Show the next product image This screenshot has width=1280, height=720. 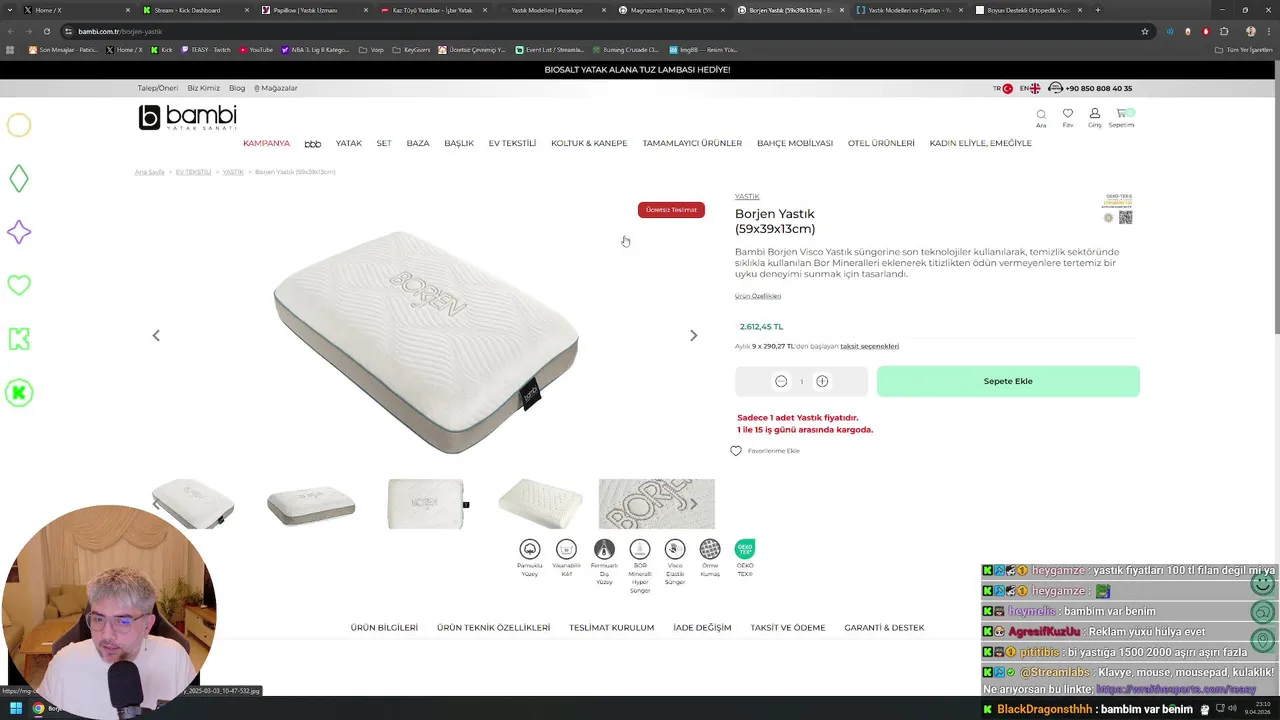coord(693,336)
